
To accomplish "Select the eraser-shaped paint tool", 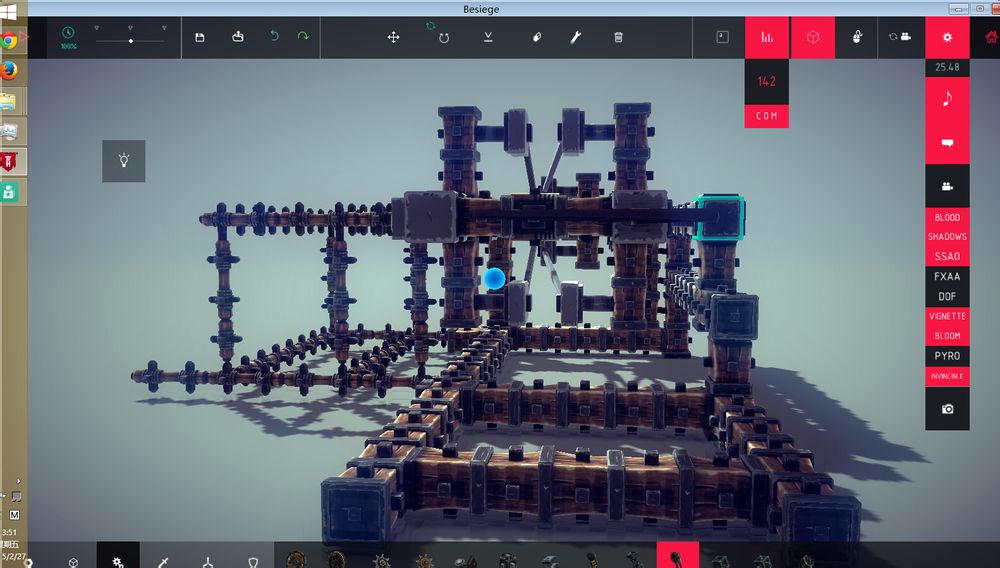I will (x=537, y=37).
